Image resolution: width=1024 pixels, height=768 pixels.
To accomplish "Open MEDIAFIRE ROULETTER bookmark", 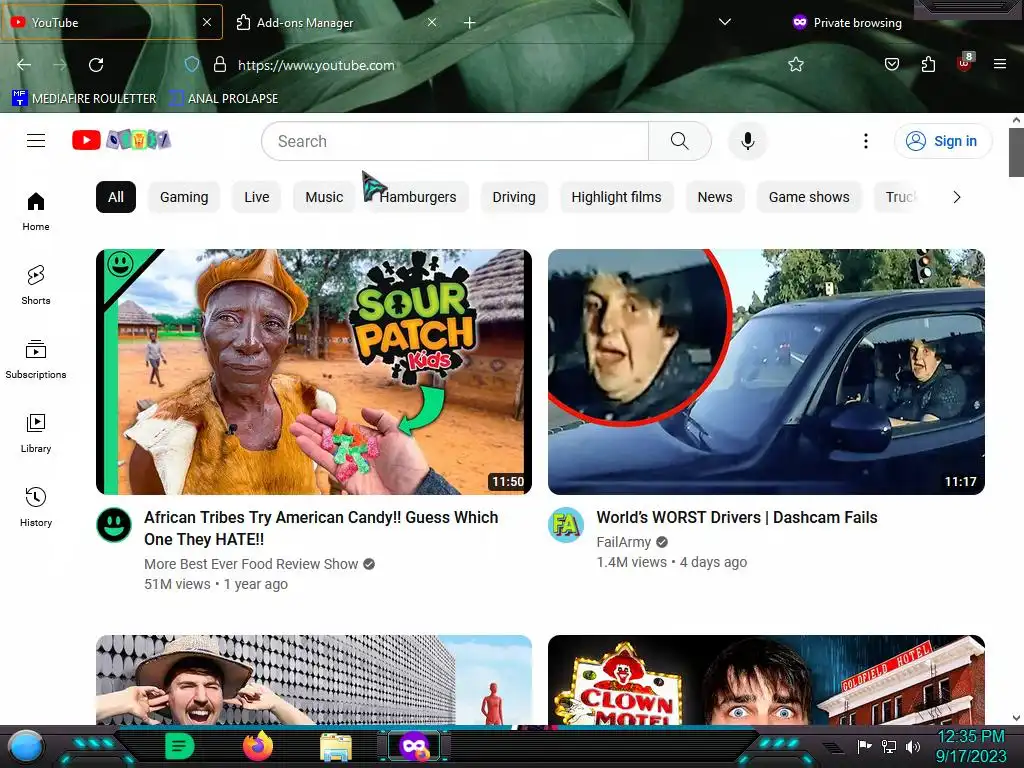I will tap(84, 99).
